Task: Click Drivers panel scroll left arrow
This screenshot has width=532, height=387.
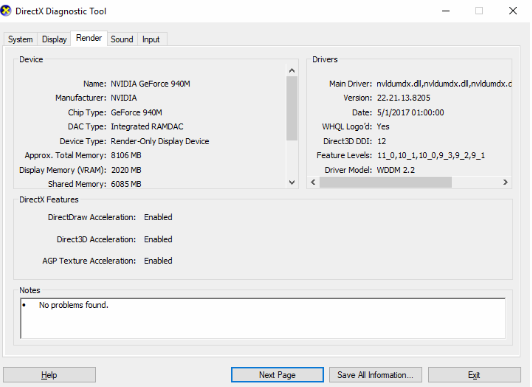Action: pyautogui.click(x=313, y=182)
